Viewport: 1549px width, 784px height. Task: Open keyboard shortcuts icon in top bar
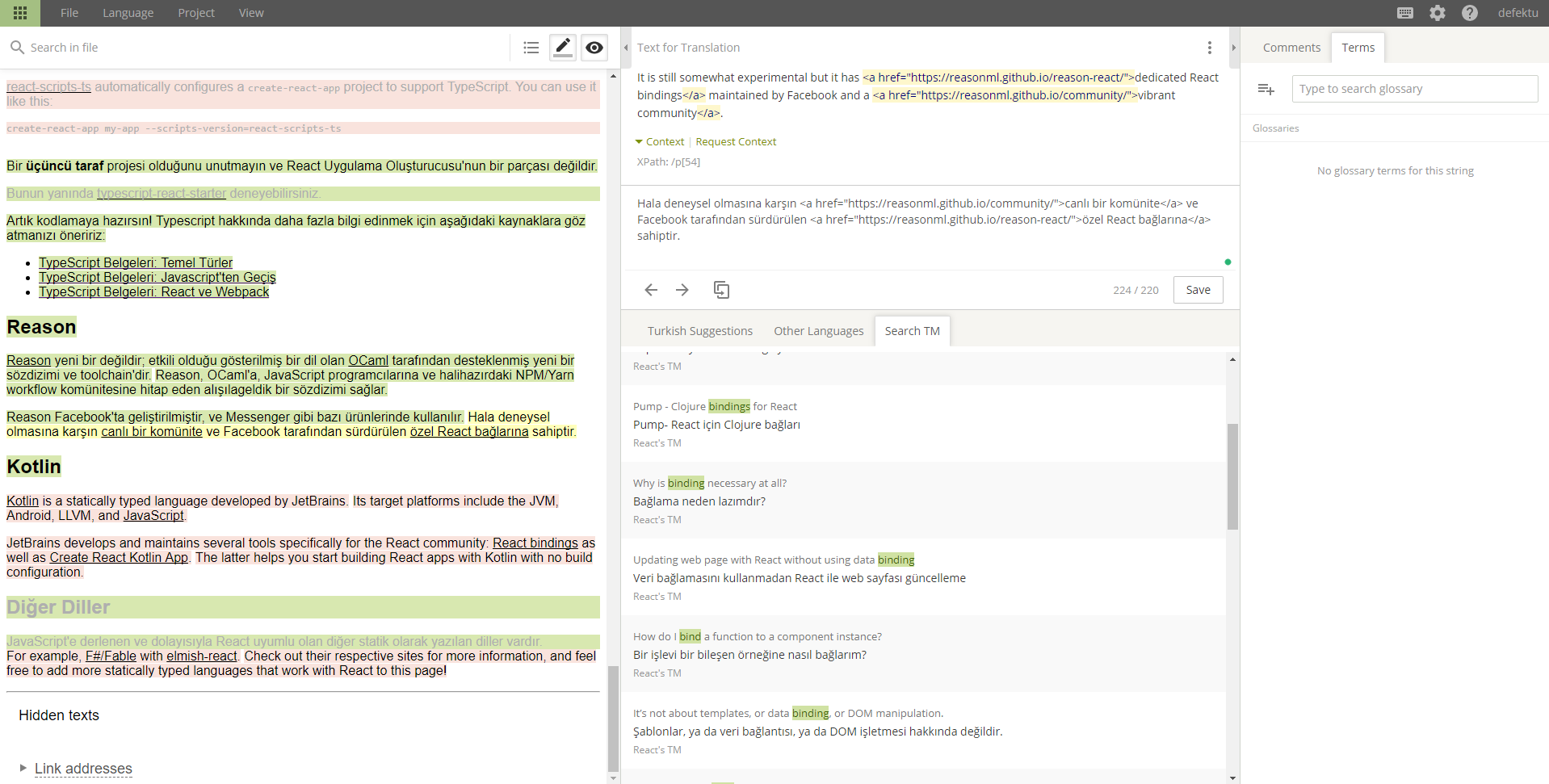[x=1405, y=13]
